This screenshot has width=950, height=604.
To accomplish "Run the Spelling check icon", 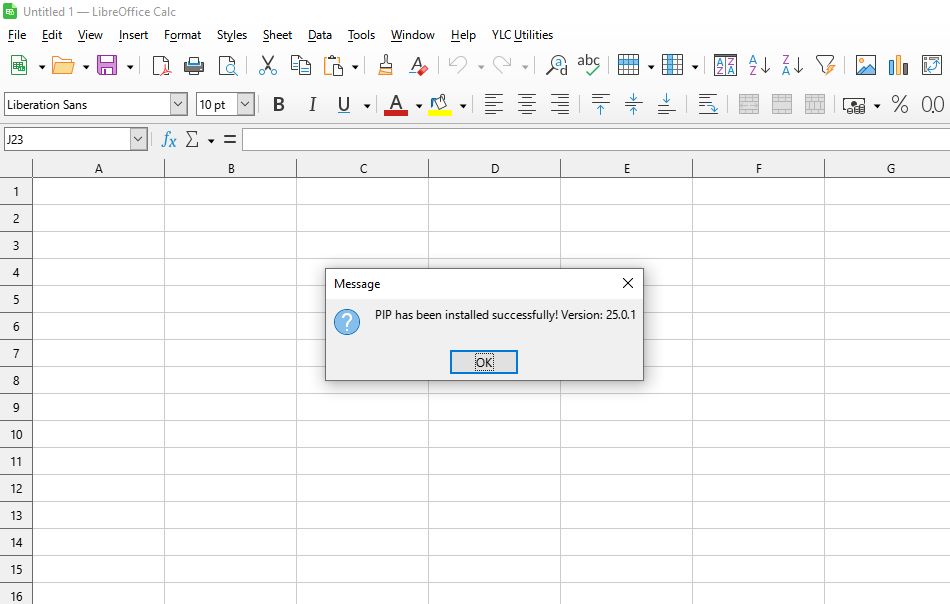I will 589,66.
